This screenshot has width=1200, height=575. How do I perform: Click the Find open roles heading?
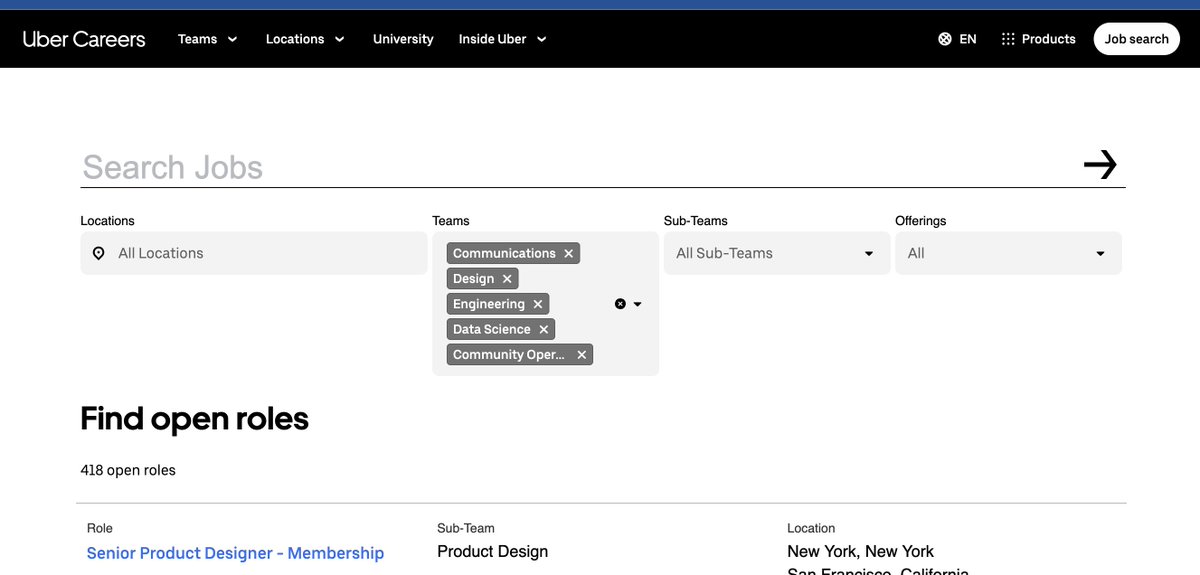pos(194,418)
